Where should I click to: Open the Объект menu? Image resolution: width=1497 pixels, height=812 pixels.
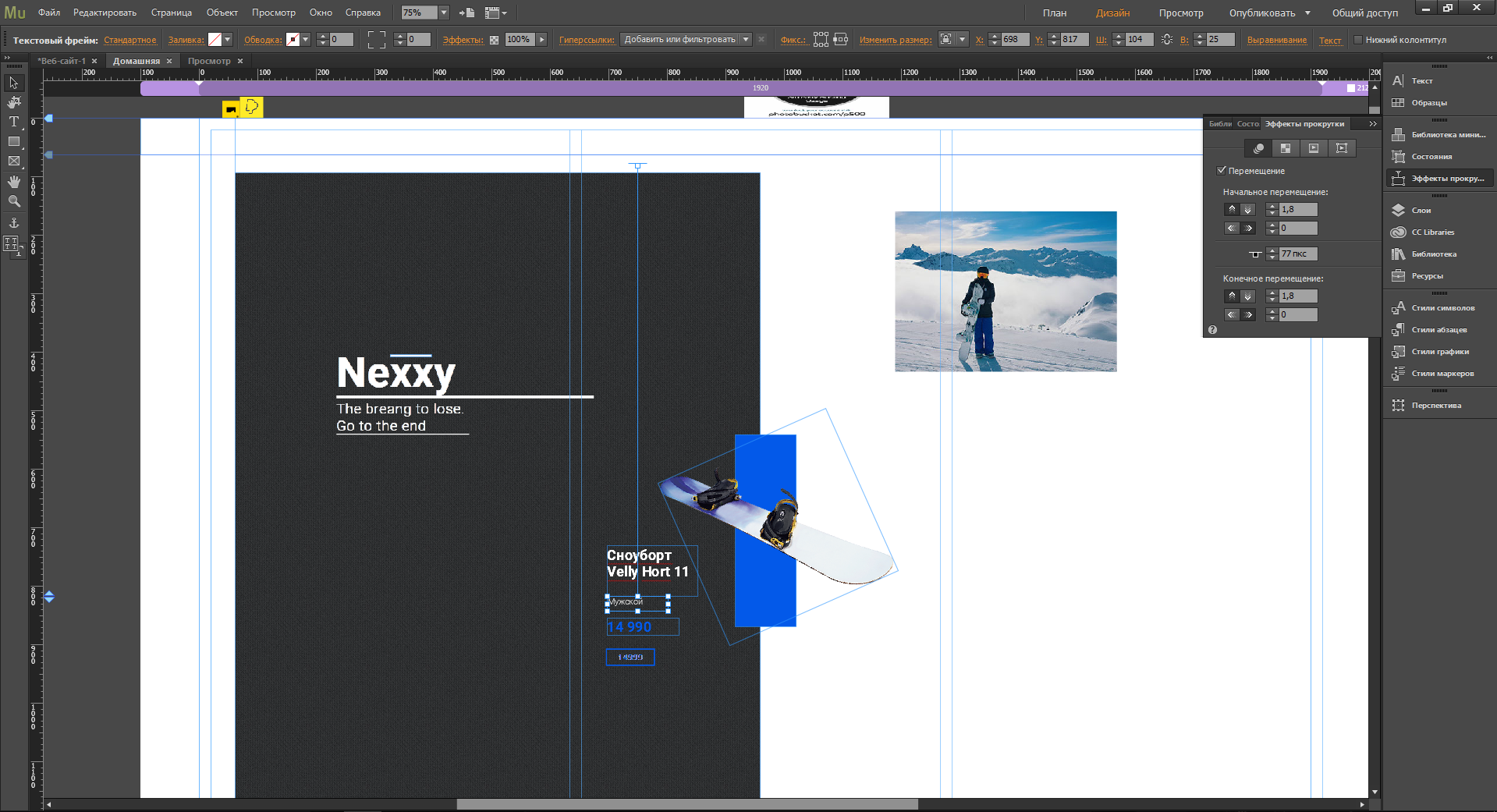222,12
